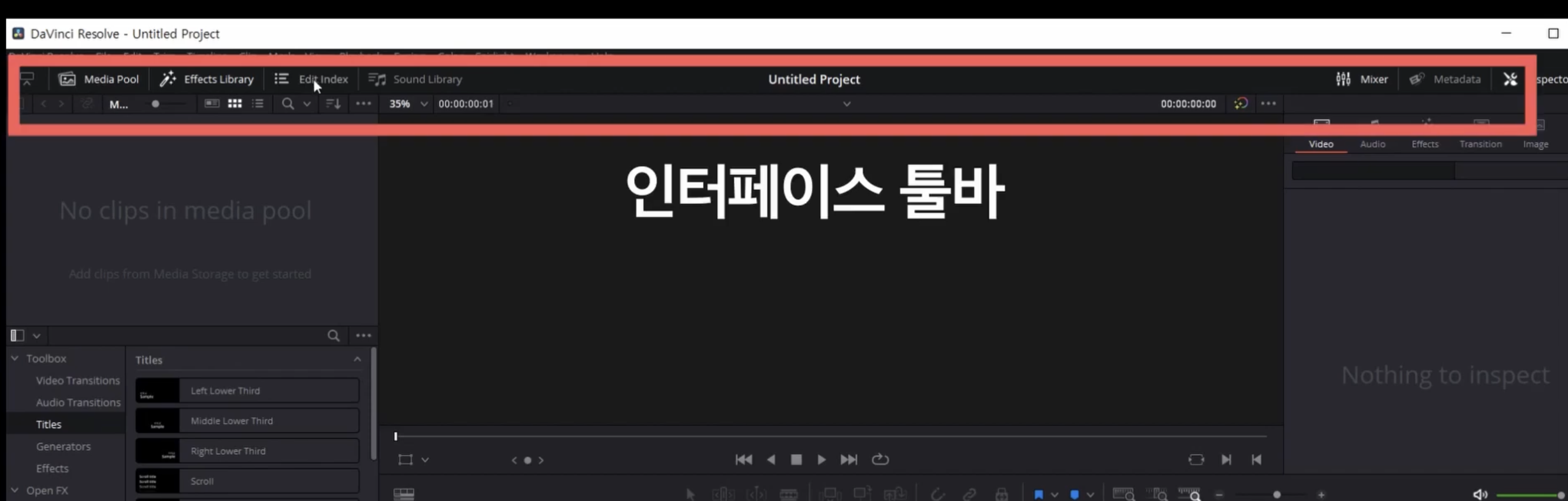The width and height of the screenshot is (1568, 501).
Task: Collapse the Titles list section
Action: (x=357, y=359)
